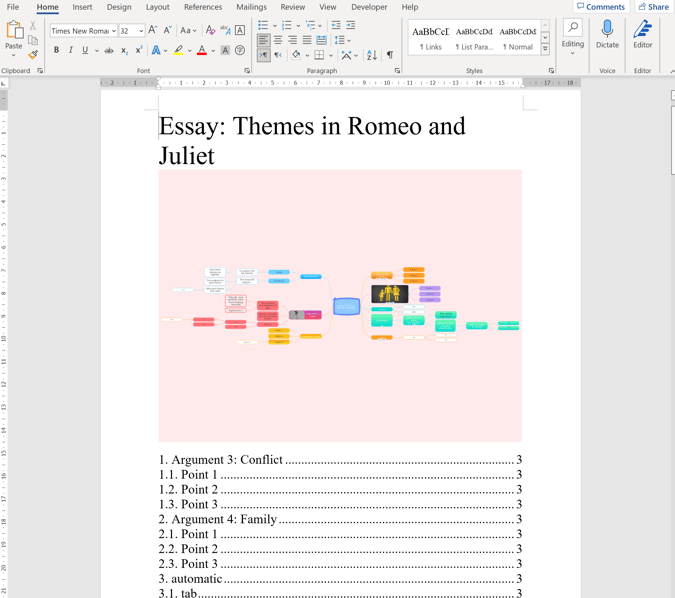Click the Enclose Characters icon
675x598 pixels.
[240, 50]
